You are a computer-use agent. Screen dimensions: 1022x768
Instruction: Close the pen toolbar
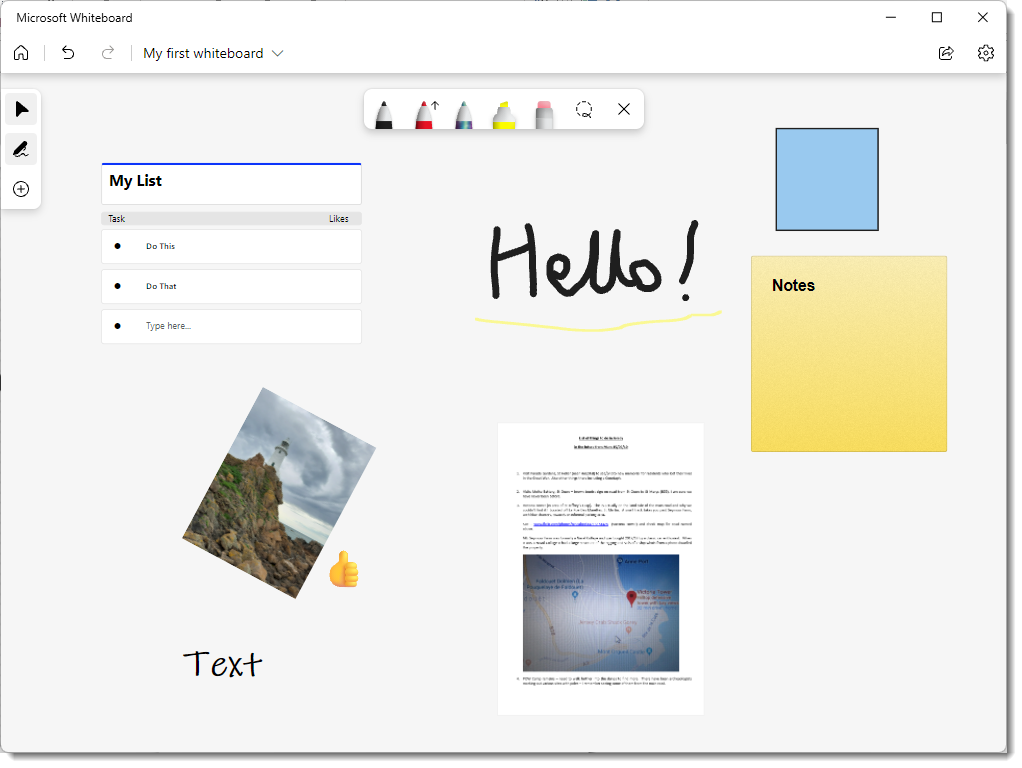pos(624,110)
